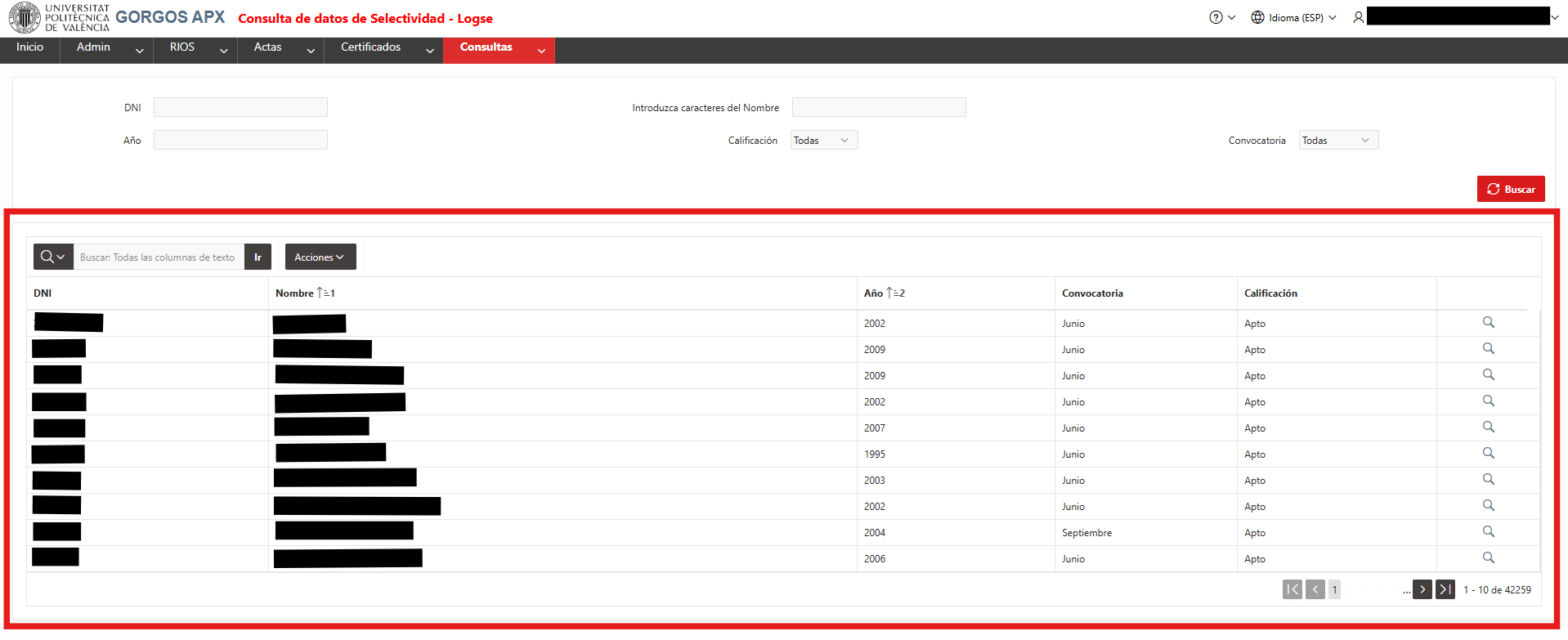Click the Año input field
The width and height of the screenshot is (1568, 640).
click(x=240, y=140)
